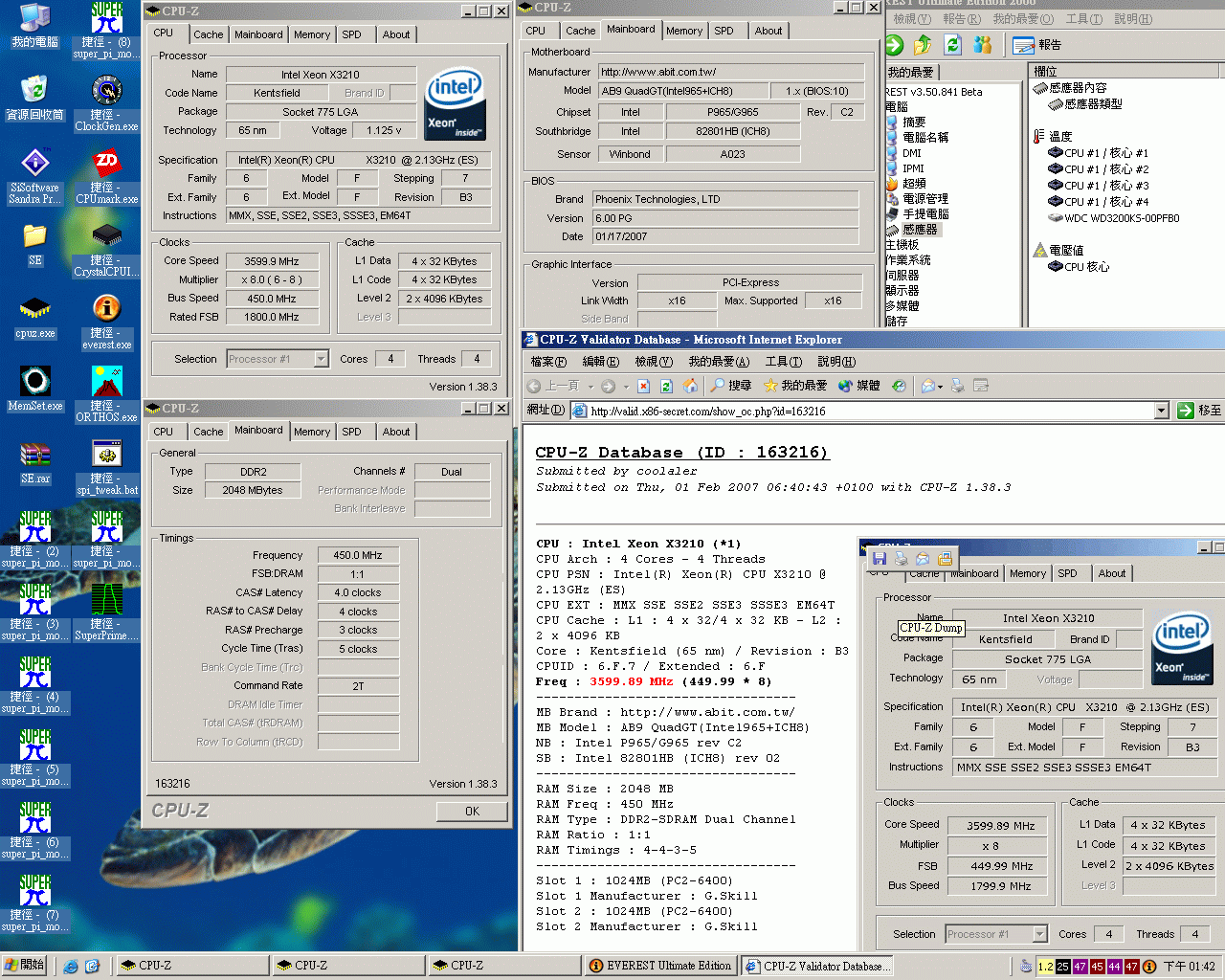Open the SE folder on the desktop
Image resolution: width=1225 pixels, height=980 pixels.
coord(34,244)
